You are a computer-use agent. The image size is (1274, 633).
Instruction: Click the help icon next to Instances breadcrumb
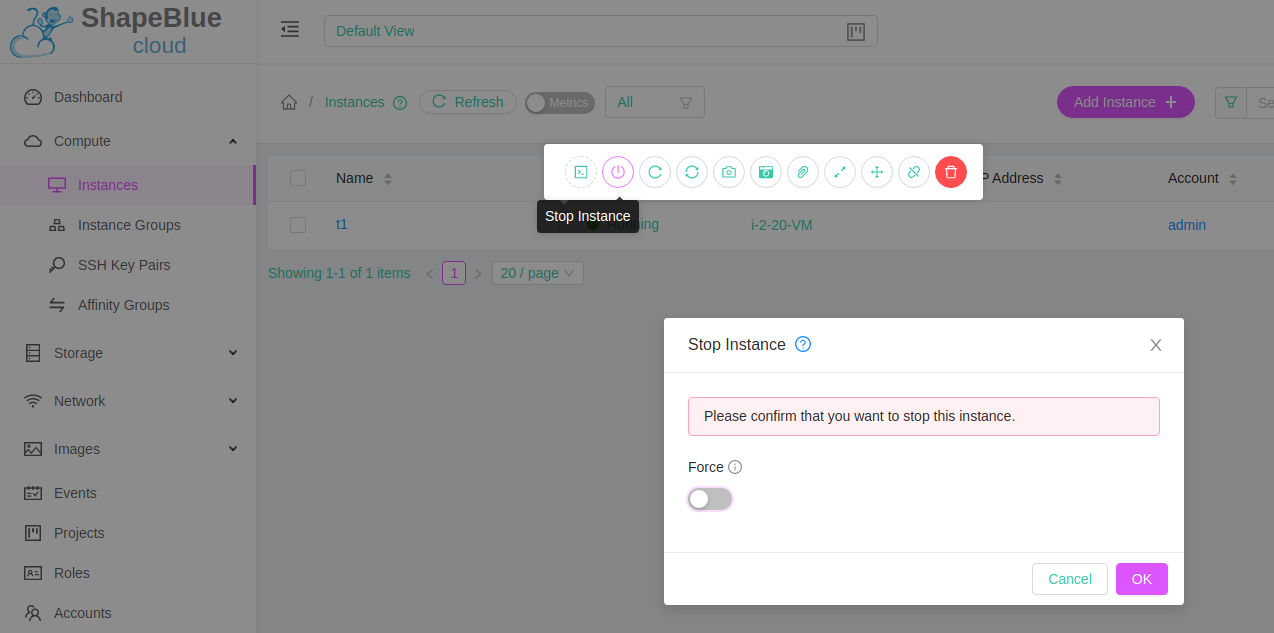400,102
